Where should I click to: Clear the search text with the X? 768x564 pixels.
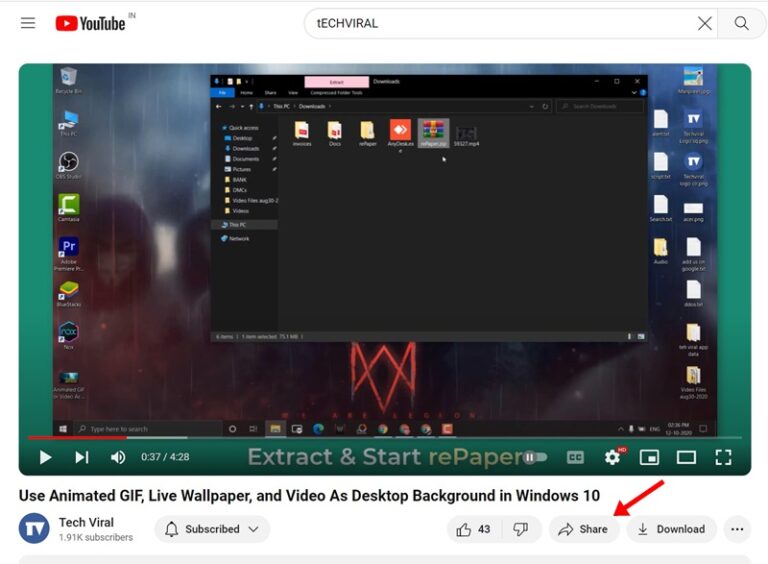tap(704, 23)
